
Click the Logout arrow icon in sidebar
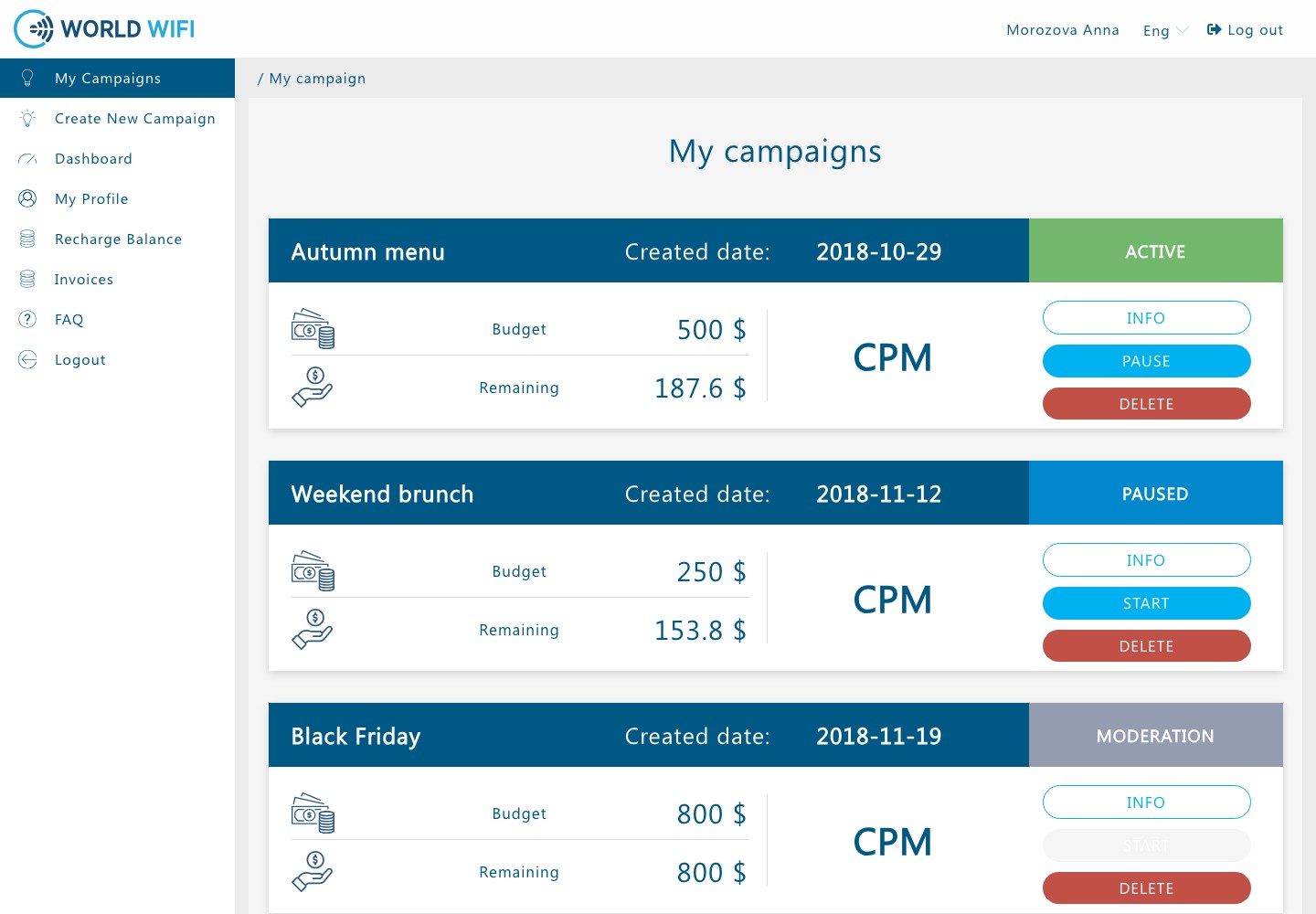27,360
